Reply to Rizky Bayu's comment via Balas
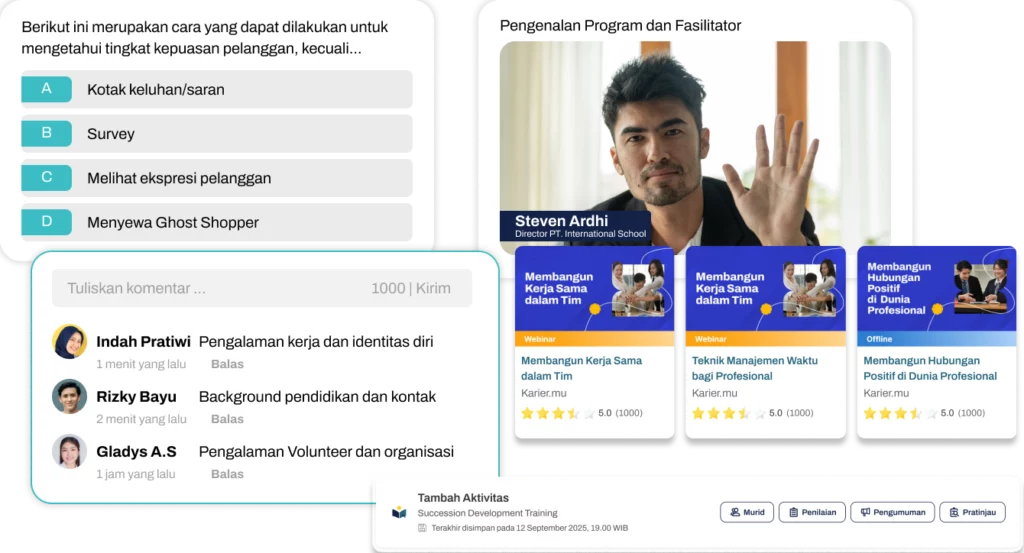The width and height of the screenshot is (1024, 553). click(227, 419)
